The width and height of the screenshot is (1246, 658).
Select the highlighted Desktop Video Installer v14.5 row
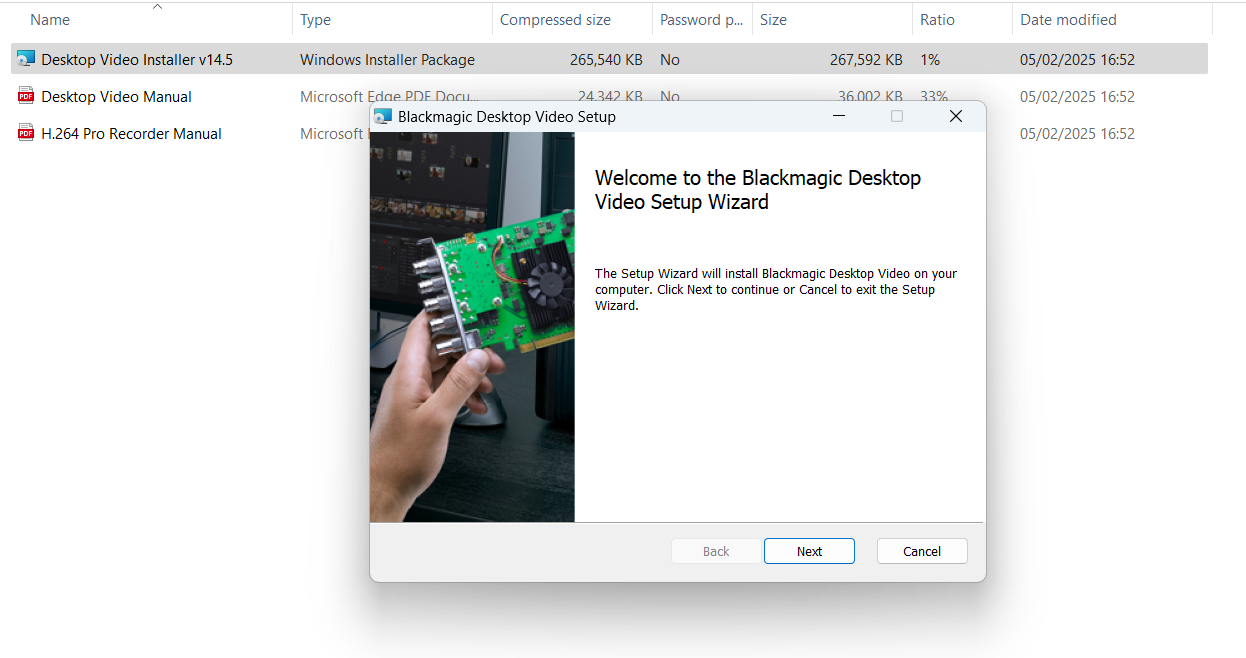coord(140,58)
